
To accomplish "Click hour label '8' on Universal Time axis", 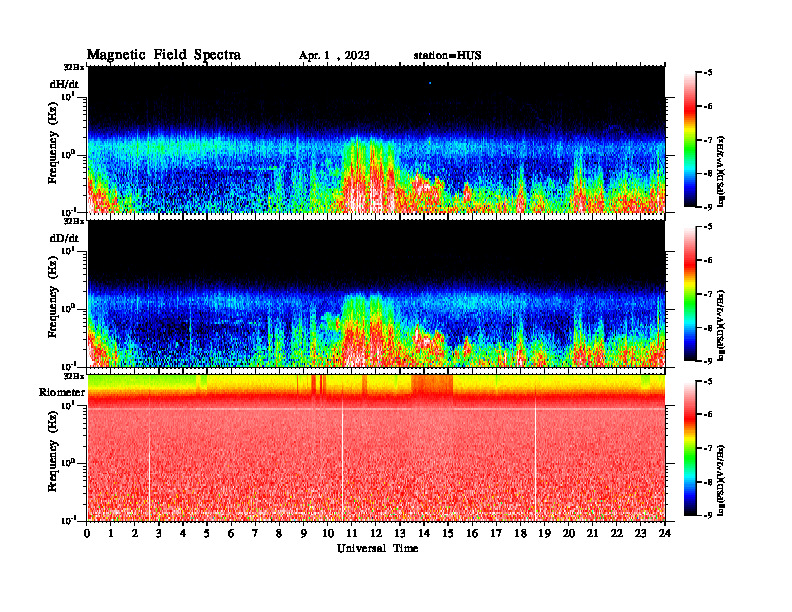I will pyautogui.click(x=279, y=534).
